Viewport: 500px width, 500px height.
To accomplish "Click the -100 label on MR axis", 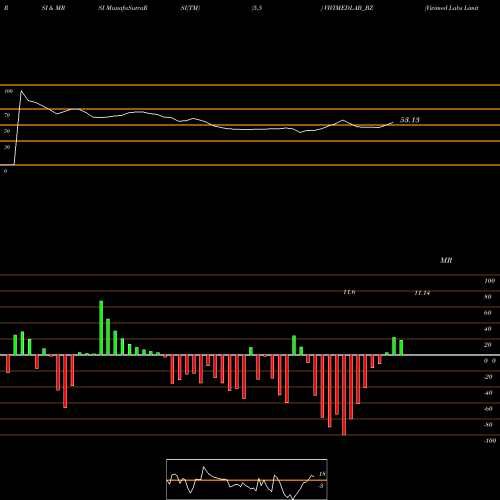I will pos(490,441).
